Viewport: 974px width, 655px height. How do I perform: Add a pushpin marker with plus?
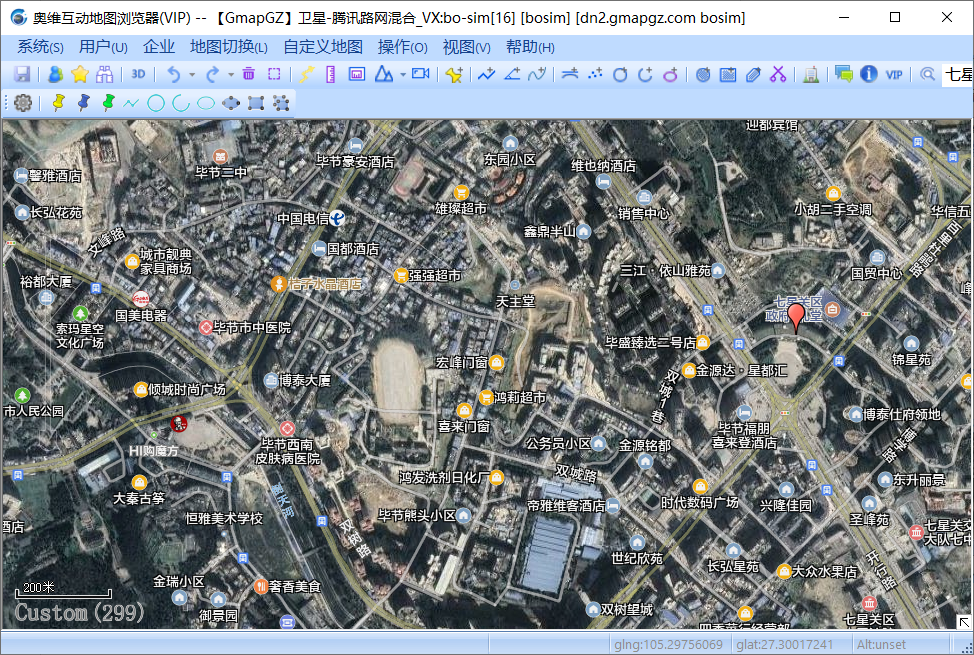[454, 75]
